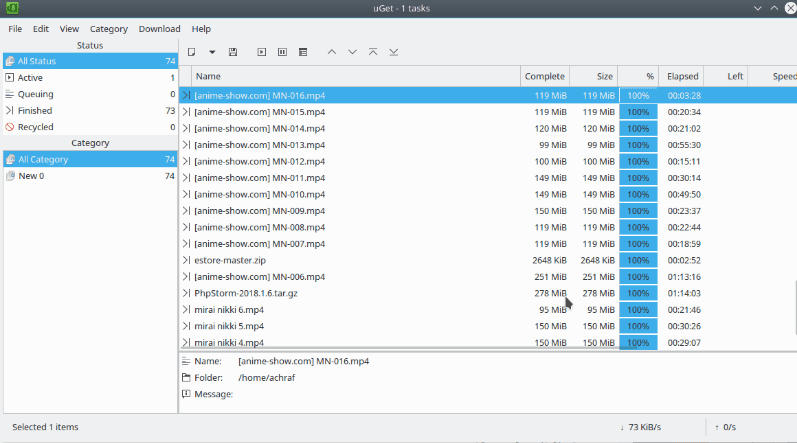
Task: Select the New 0 category
Action: (x=90, y=176)
